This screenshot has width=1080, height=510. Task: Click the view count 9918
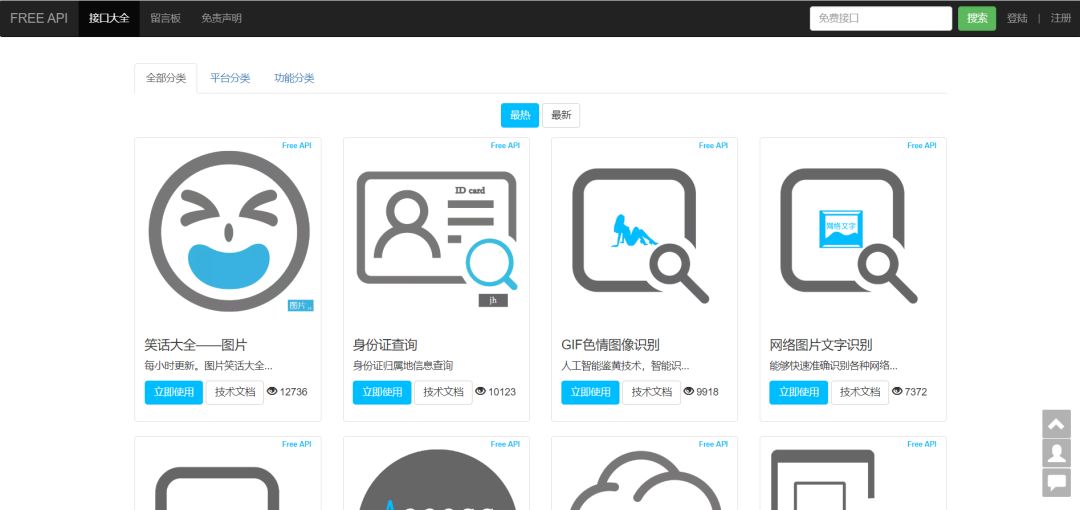(707, 392)
